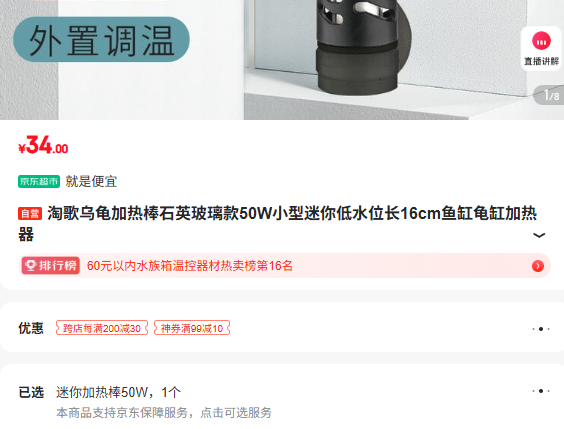This screenshot has height=429, width=564.
Task: Open 60元以内水族箱温控器材热卖榜 link
Action: (190, 266)
